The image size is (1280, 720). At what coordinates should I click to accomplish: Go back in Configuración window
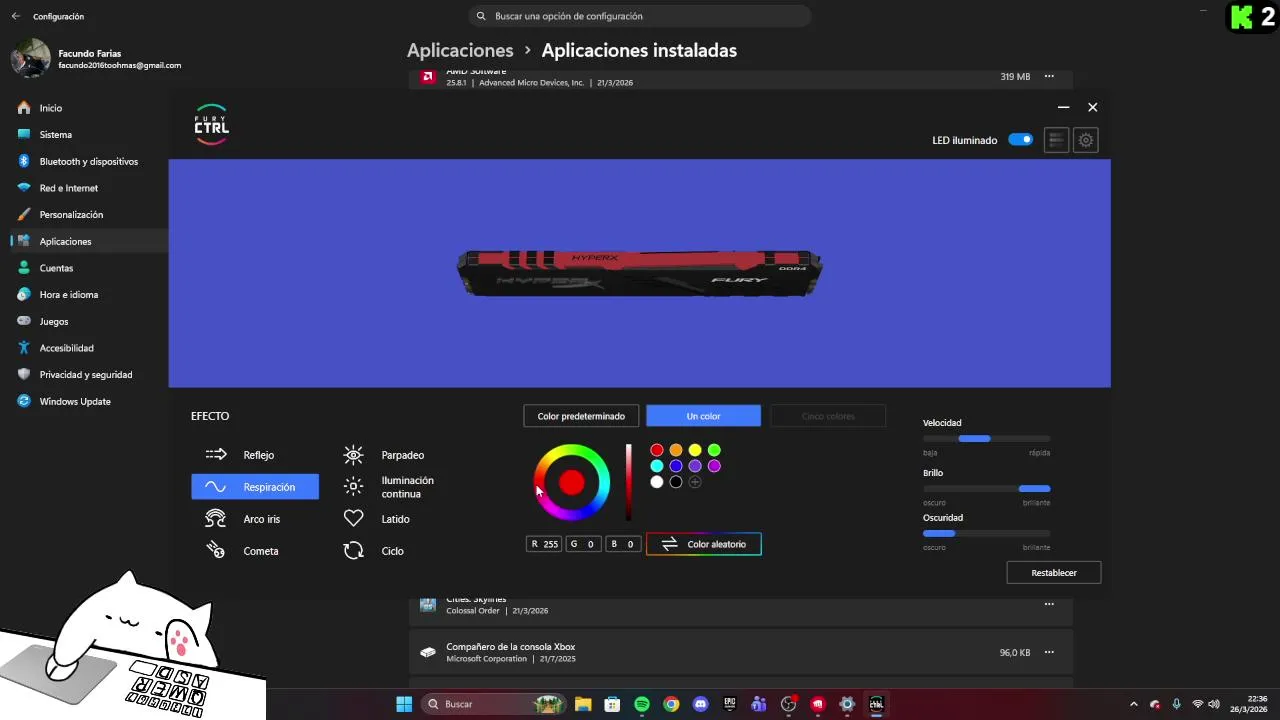coord(15,16)
